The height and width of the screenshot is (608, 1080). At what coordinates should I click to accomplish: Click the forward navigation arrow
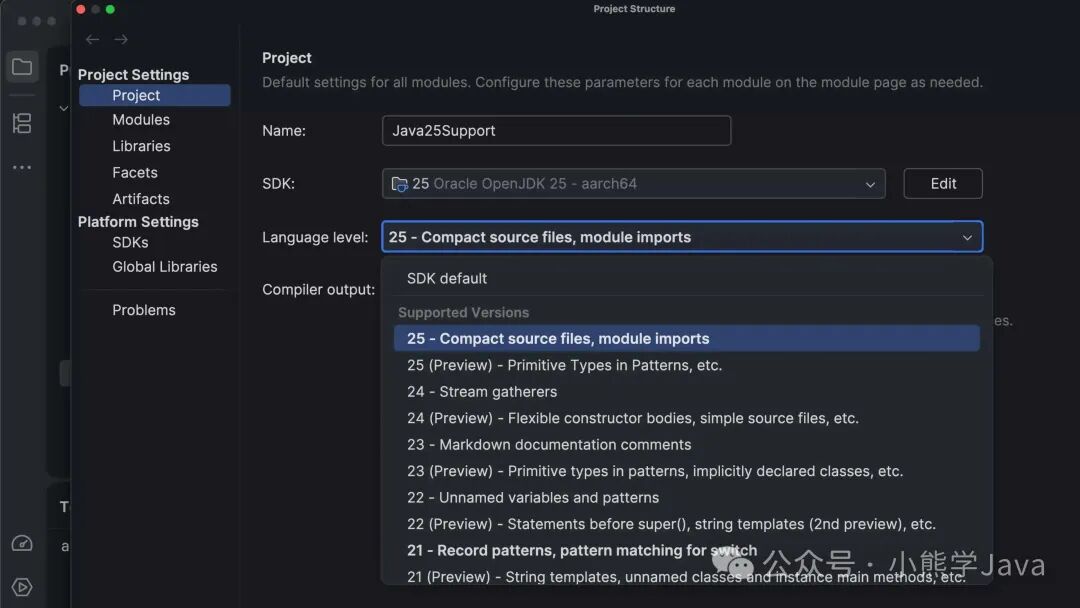[x=121, y=39]
